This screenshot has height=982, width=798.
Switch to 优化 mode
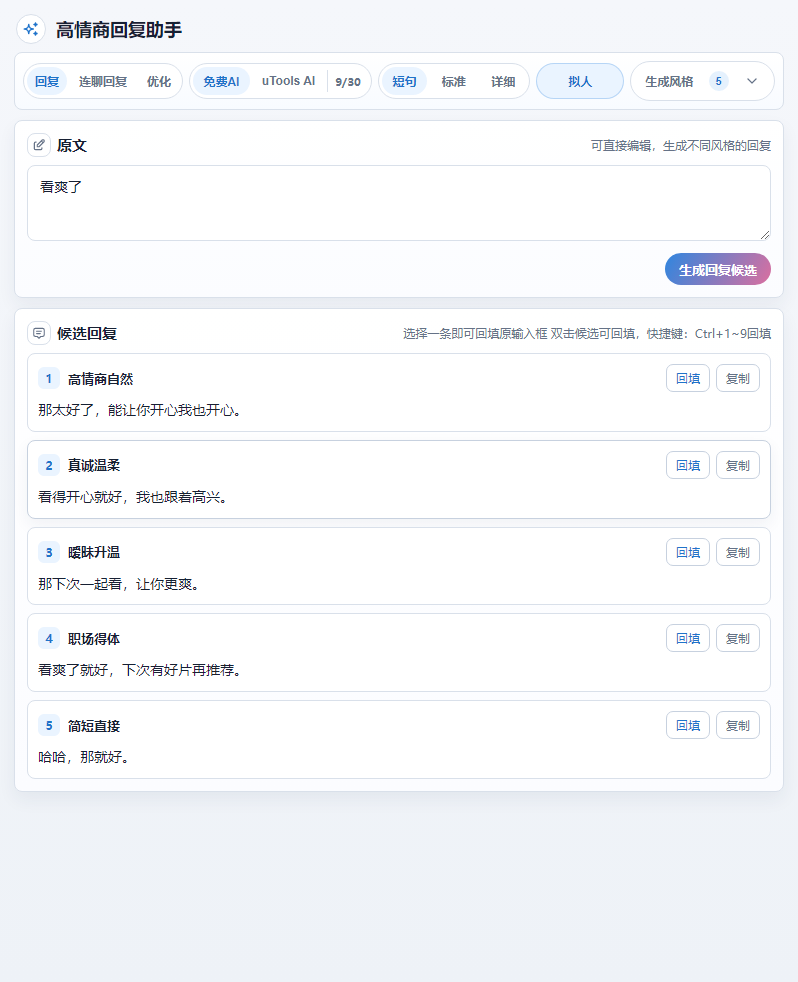click(158, 81)
